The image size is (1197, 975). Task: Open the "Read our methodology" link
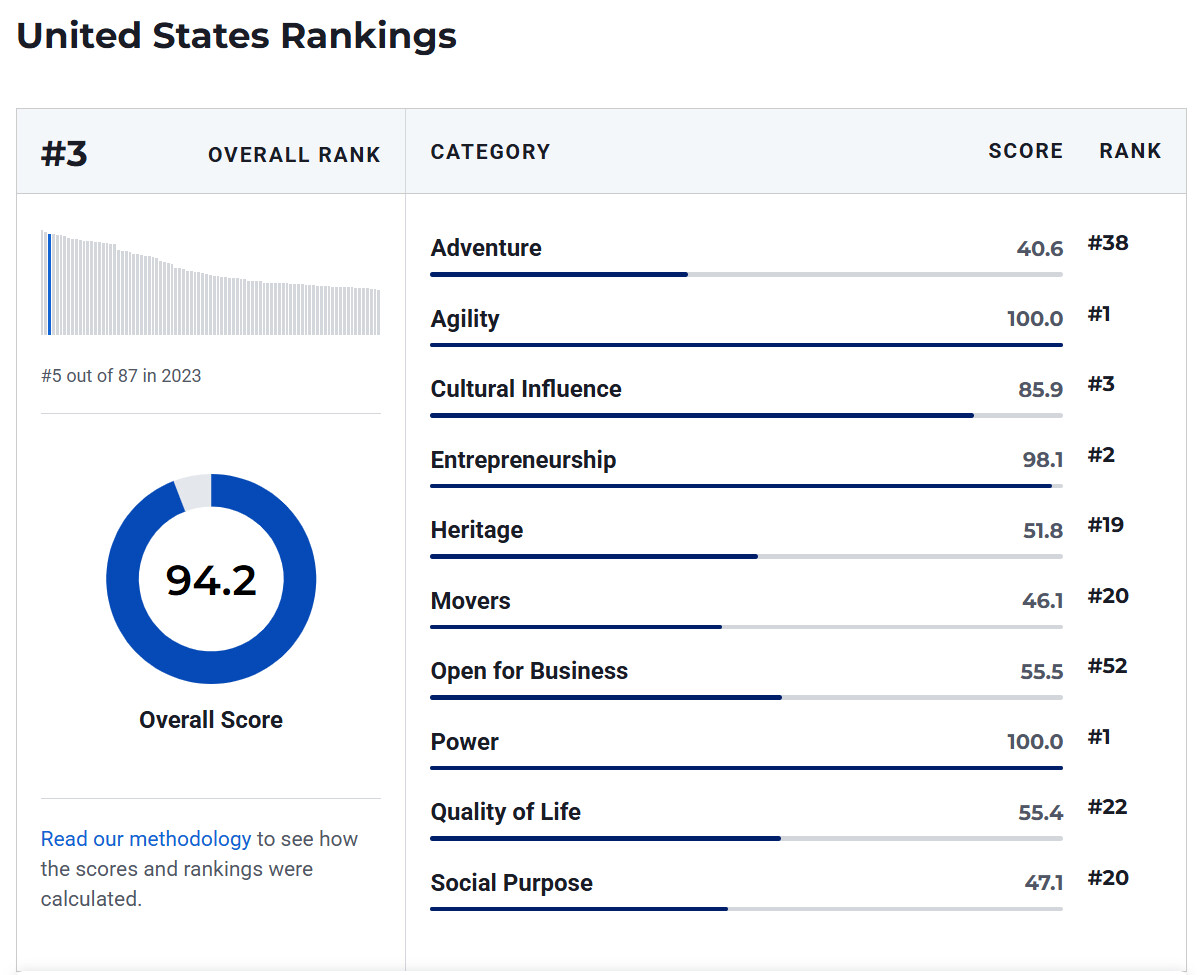146,839
